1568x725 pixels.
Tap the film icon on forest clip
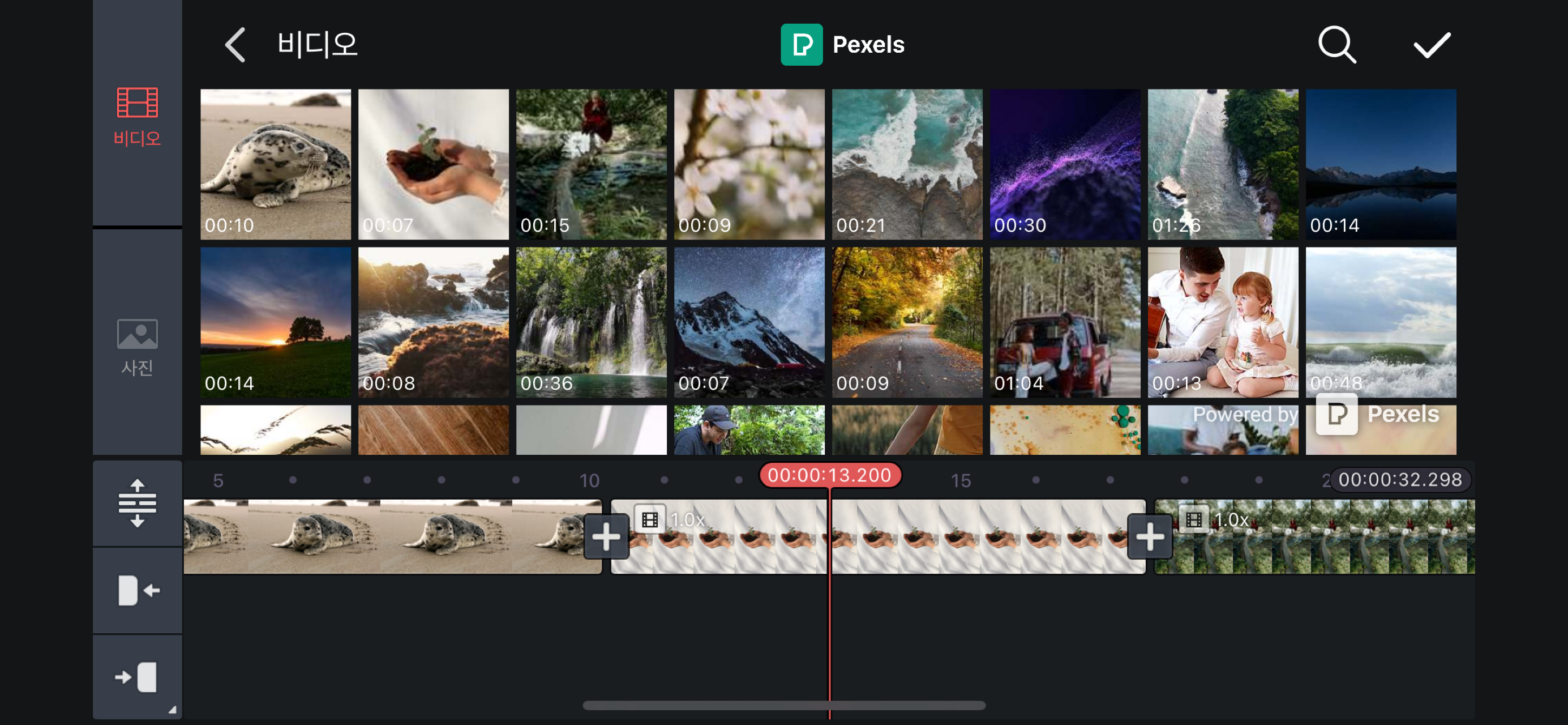(x=1194, y=520)
